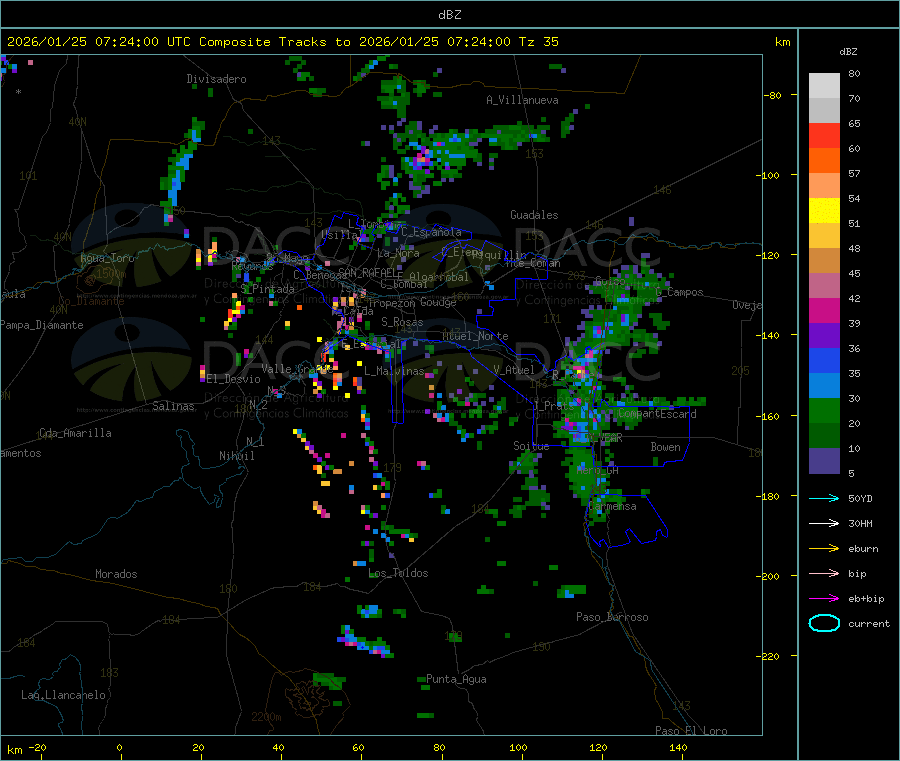Click the white-gray 80 dBZ color swatch
This screenshot has width=900, height=761.
[824, 86]
